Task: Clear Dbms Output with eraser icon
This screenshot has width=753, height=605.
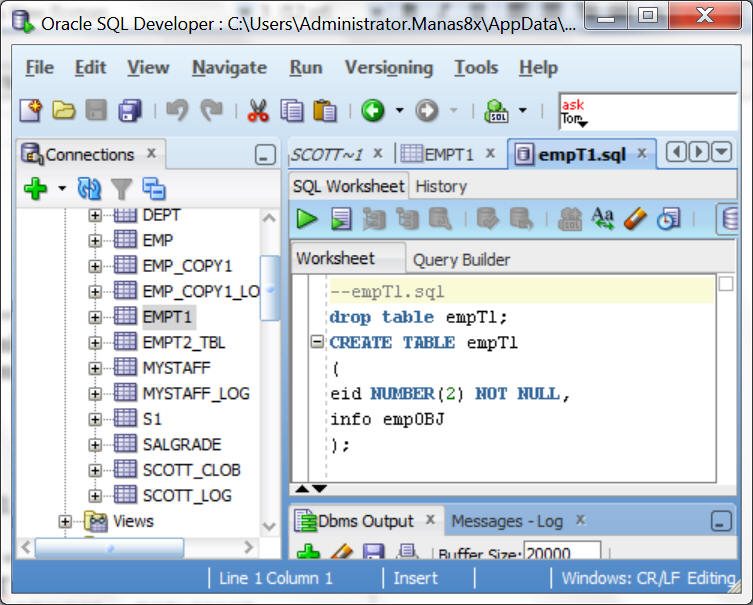Action: (341, 552)
